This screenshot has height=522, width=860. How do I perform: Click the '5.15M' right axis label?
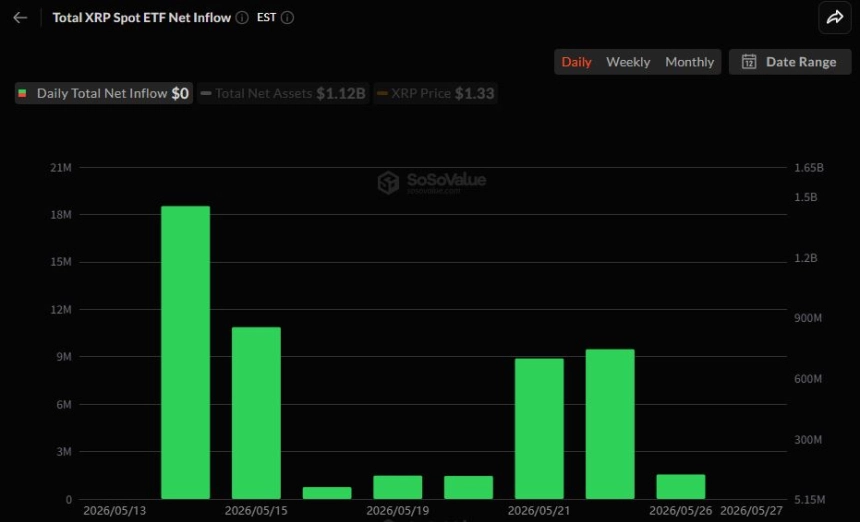[809, 500]
